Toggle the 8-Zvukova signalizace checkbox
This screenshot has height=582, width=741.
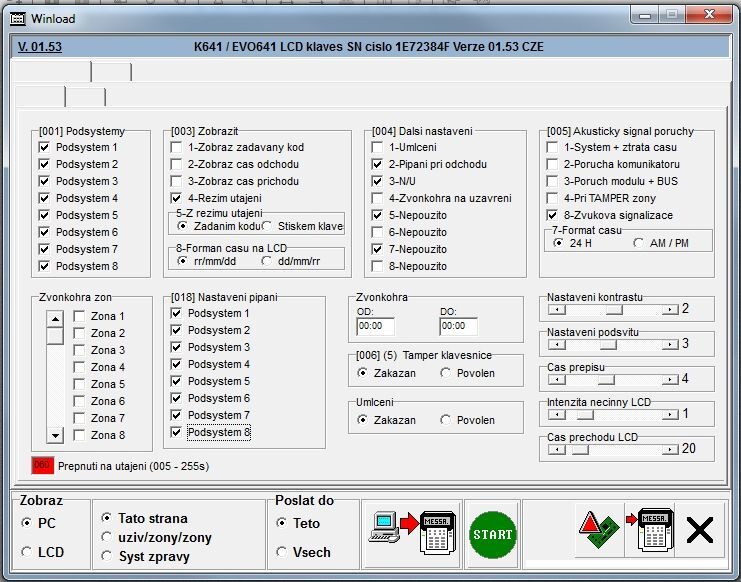point(552,215)
